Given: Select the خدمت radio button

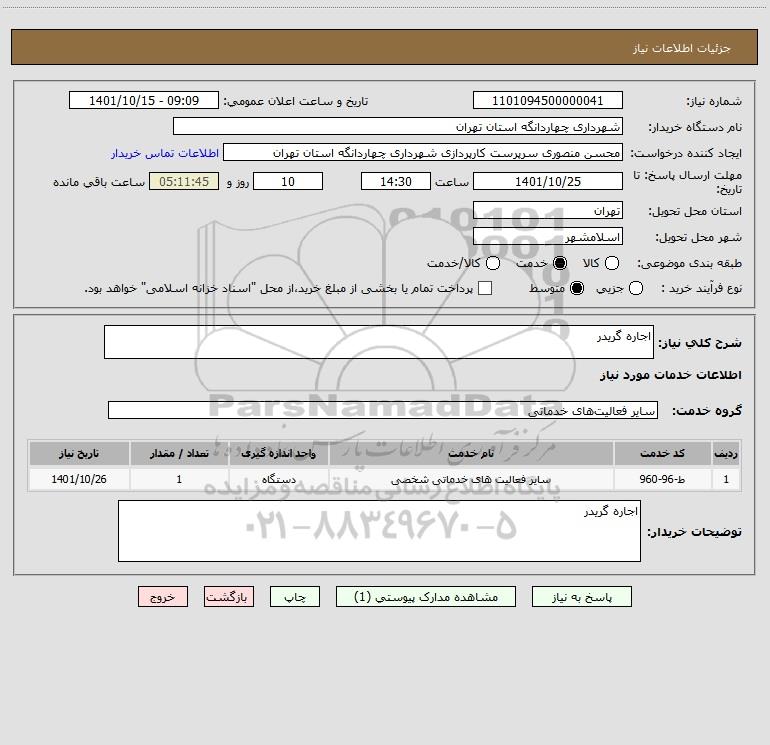Looking at the screenshot, I should coord(560,263).
